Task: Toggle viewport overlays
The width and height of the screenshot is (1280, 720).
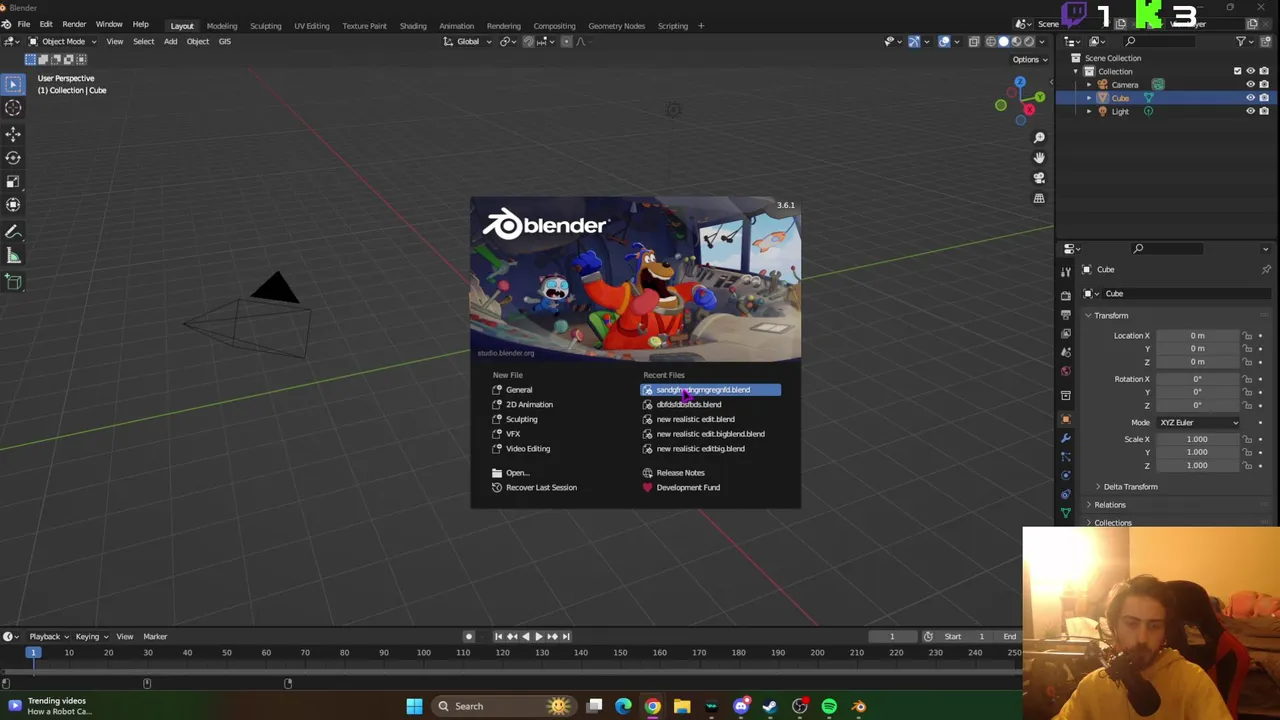Action: 944,41
